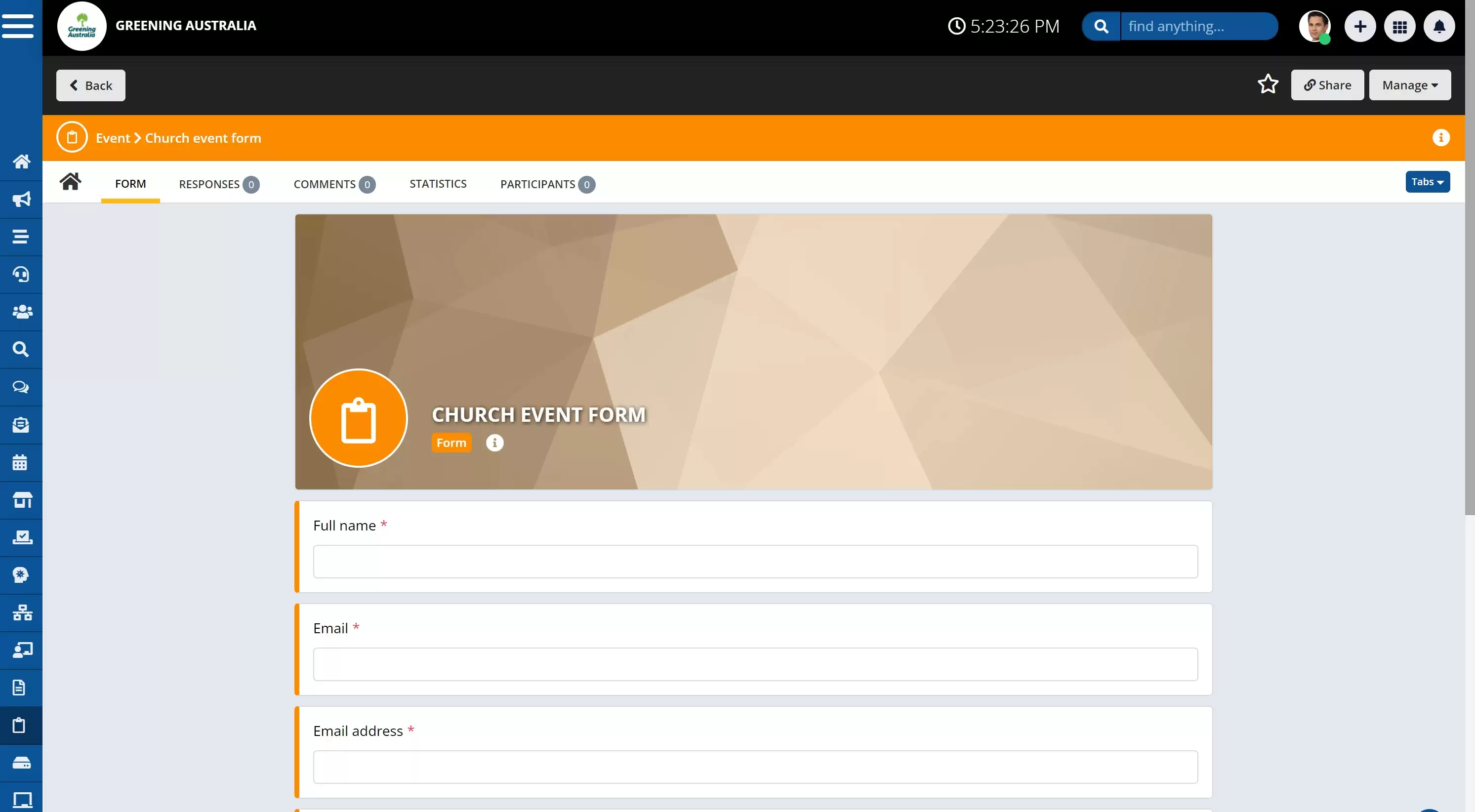Open the sidebar headset support icon
Image resolution: width=1475 pixels, height=812 pixels.
[x=21, y=274]
